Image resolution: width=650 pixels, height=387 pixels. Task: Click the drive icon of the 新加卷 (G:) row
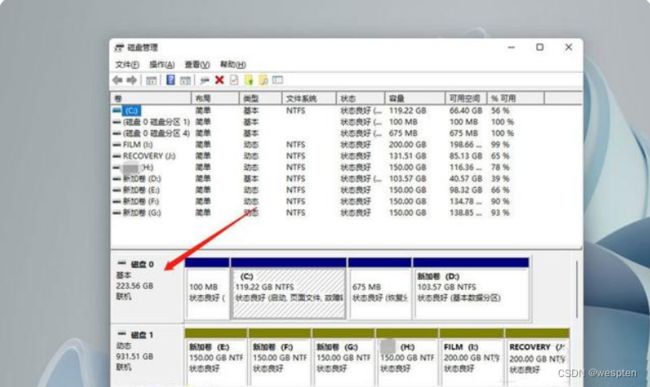click(117, 213)
